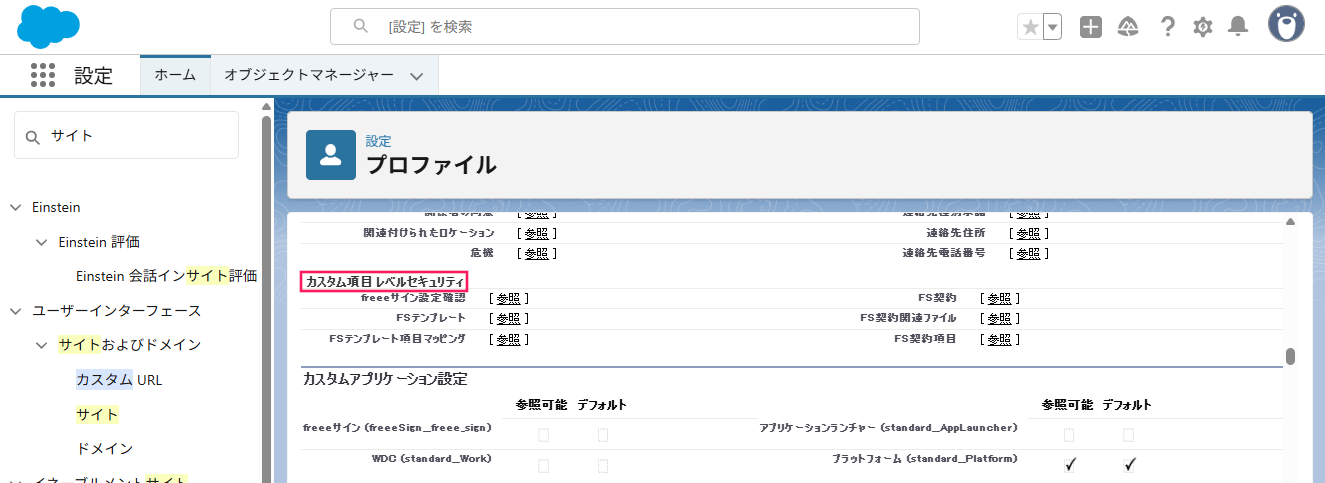Open the ドメイン setup page

tap(105, 448)
